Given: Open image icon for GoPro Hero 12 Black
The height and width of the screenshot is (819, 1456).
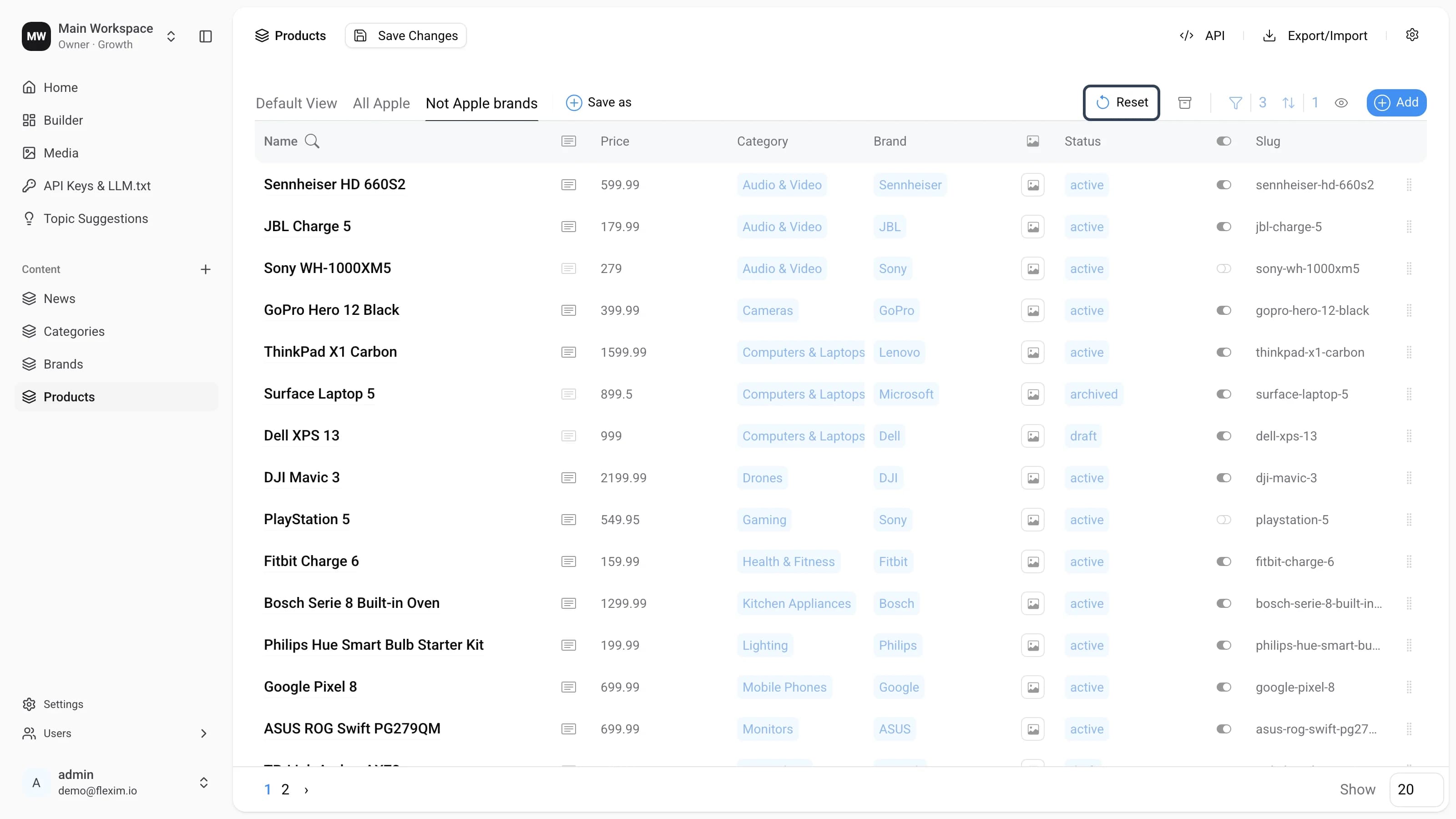Looking at the screenshot, I should point(1033,310).
